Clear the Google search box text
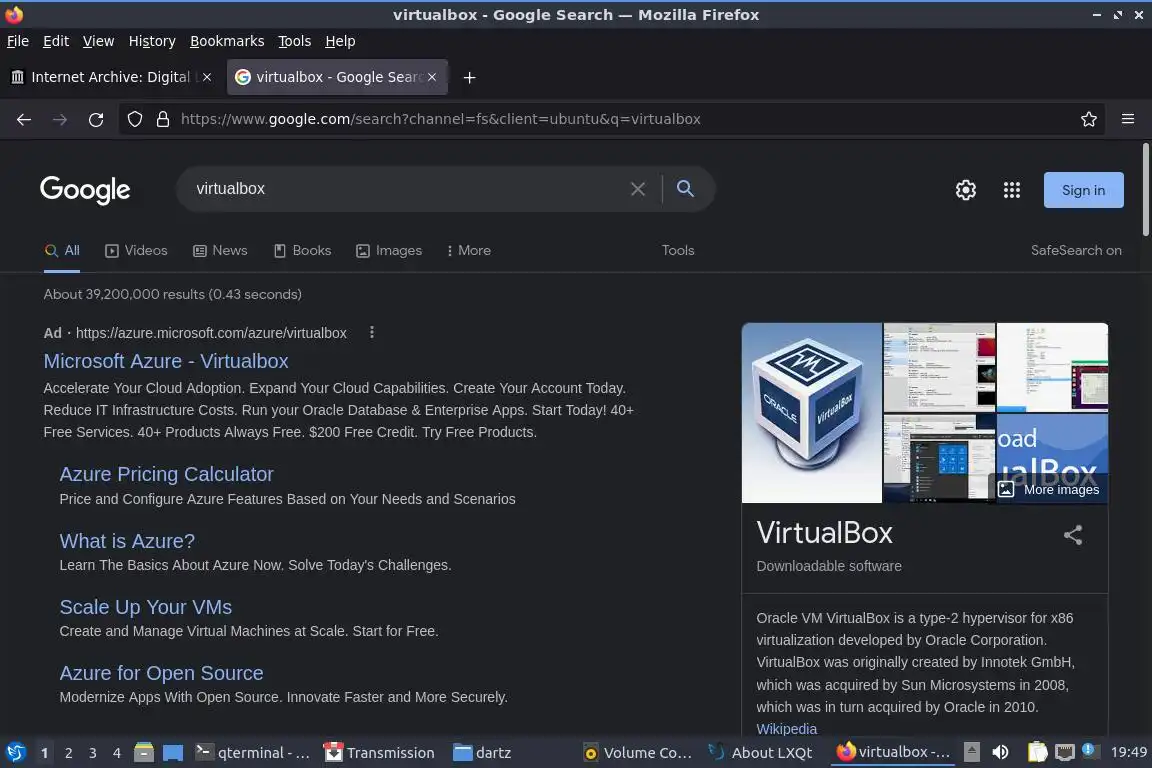 [638, 189]
